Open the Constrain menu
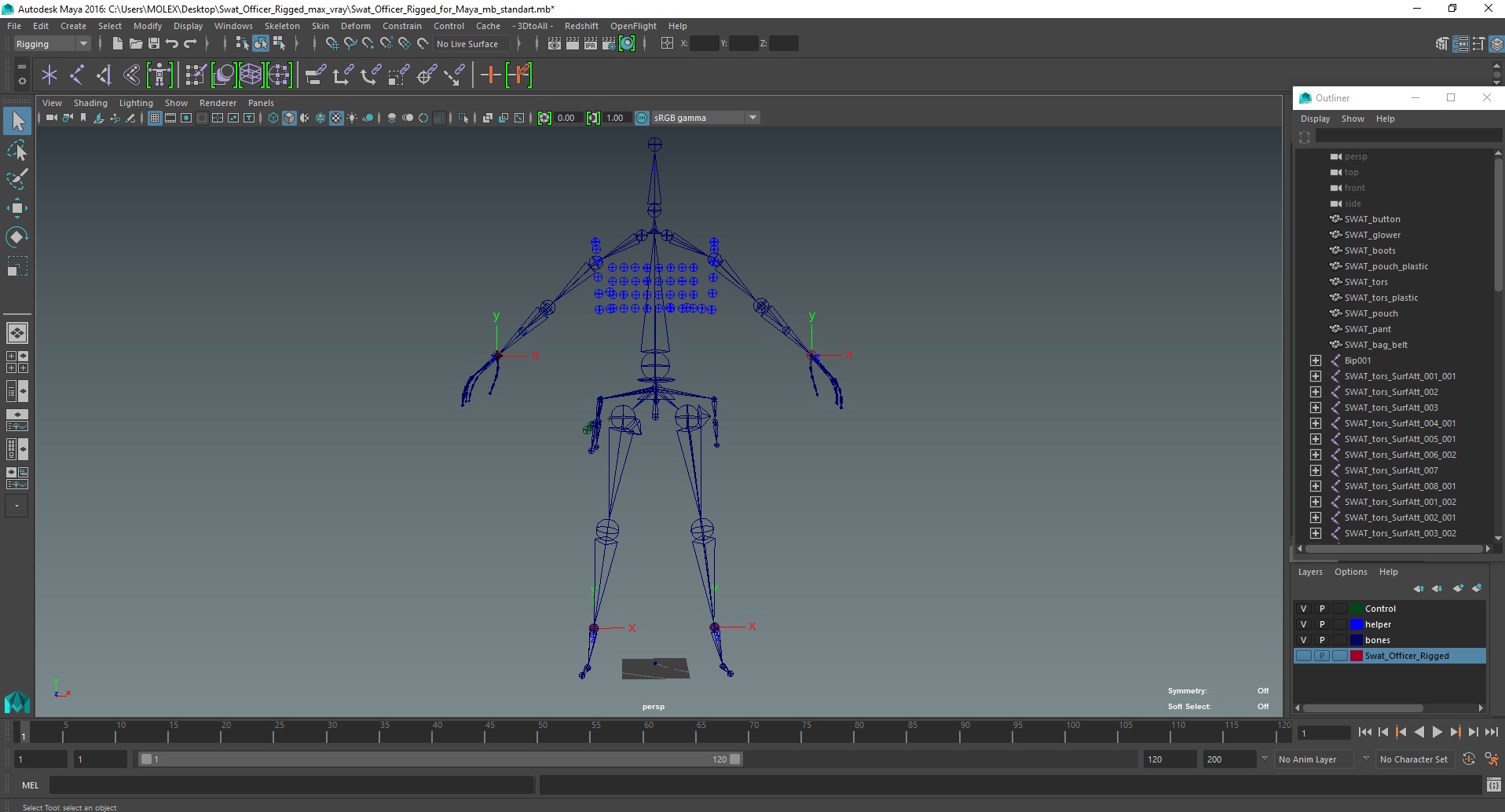The width and height of the screenshot is (1505, 812). tap(402, 26)
